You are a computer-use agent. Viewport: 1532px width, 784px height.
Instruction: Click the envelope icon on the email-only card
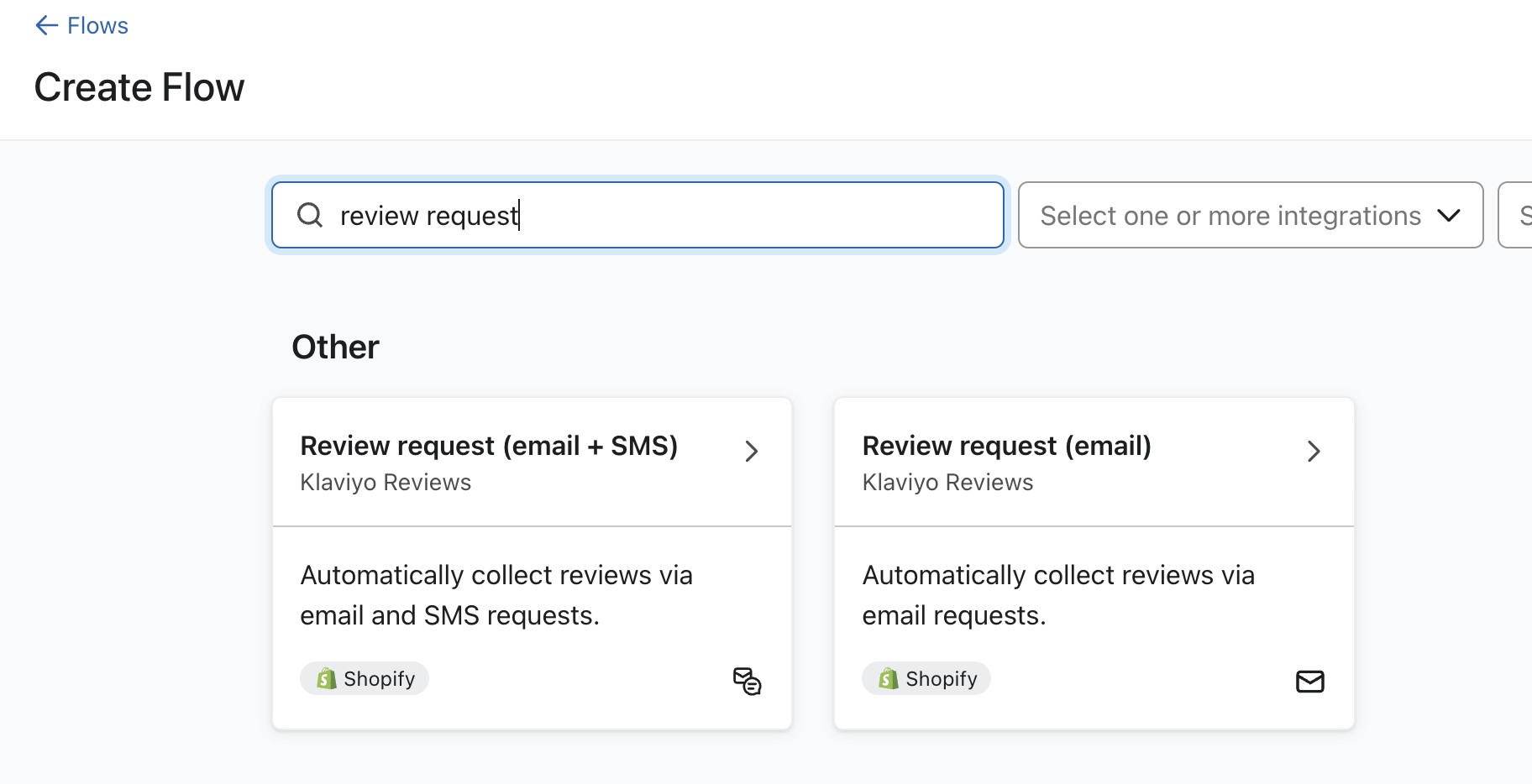(1309, 681)
